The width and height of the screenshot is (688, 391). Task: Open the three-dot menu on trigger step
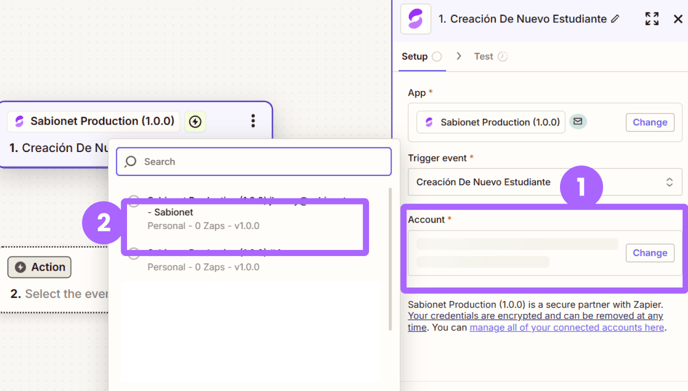pyautogui.click(x=253, y=121)
